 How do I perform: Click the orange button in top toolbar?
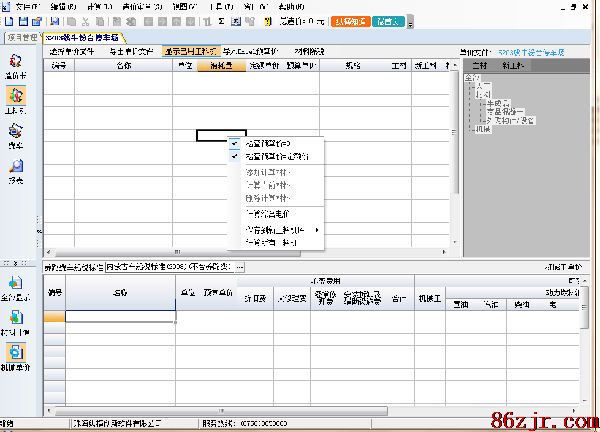point(349,20)
